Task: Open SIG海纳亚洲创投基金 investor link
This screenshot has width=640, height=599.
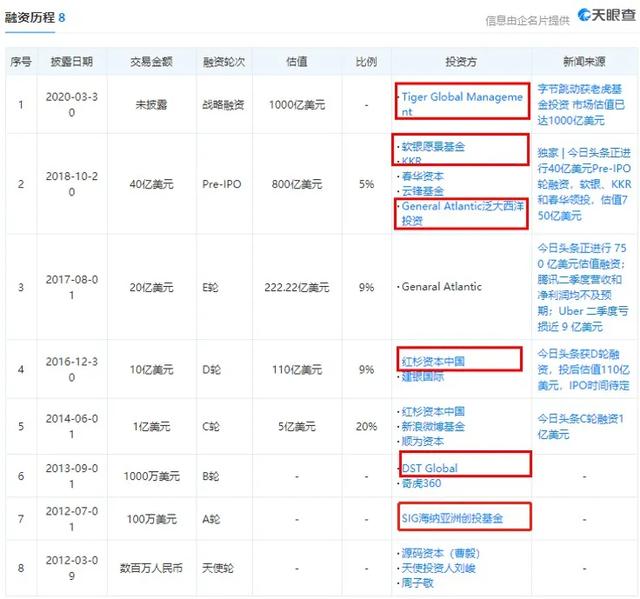Action: [x=452, y=518]
